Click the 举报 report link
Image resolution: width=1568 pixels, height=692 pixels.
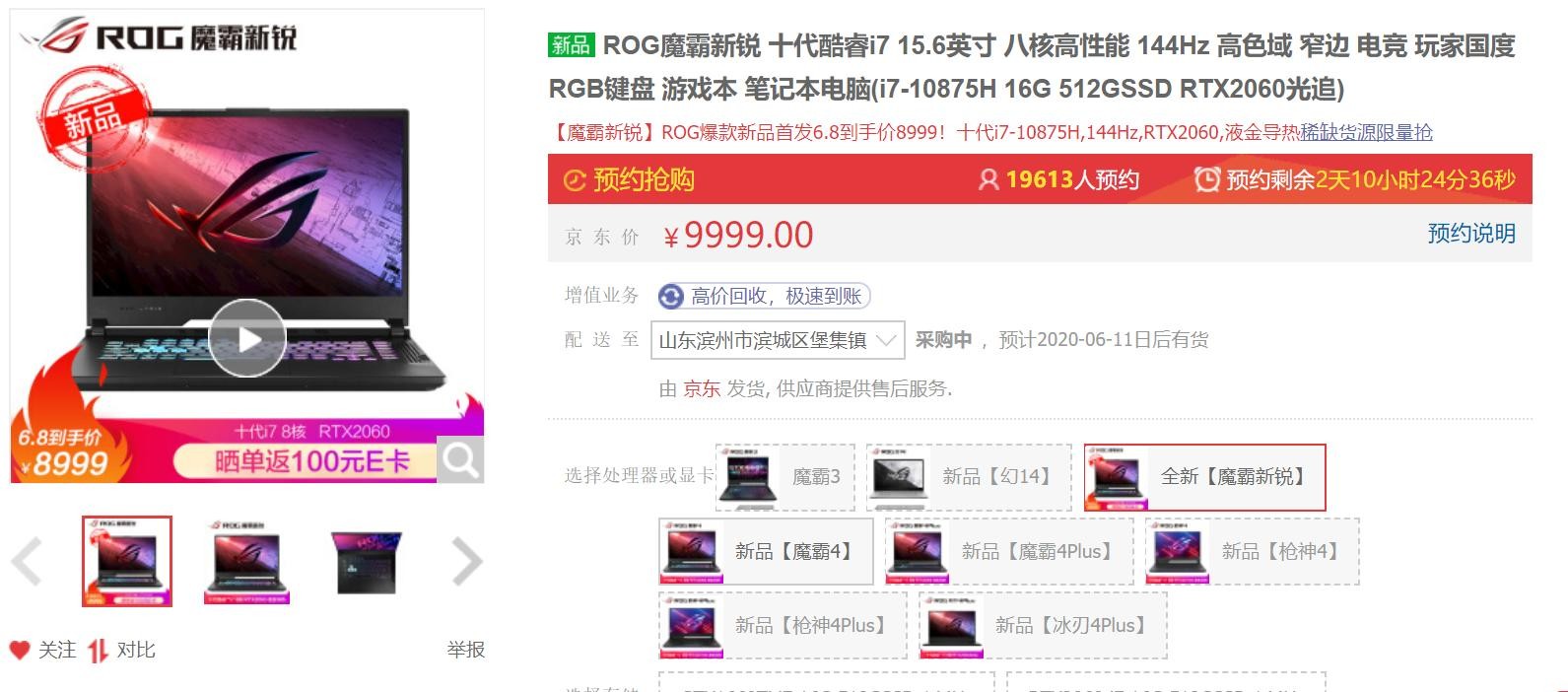click(x=466, y=650)
